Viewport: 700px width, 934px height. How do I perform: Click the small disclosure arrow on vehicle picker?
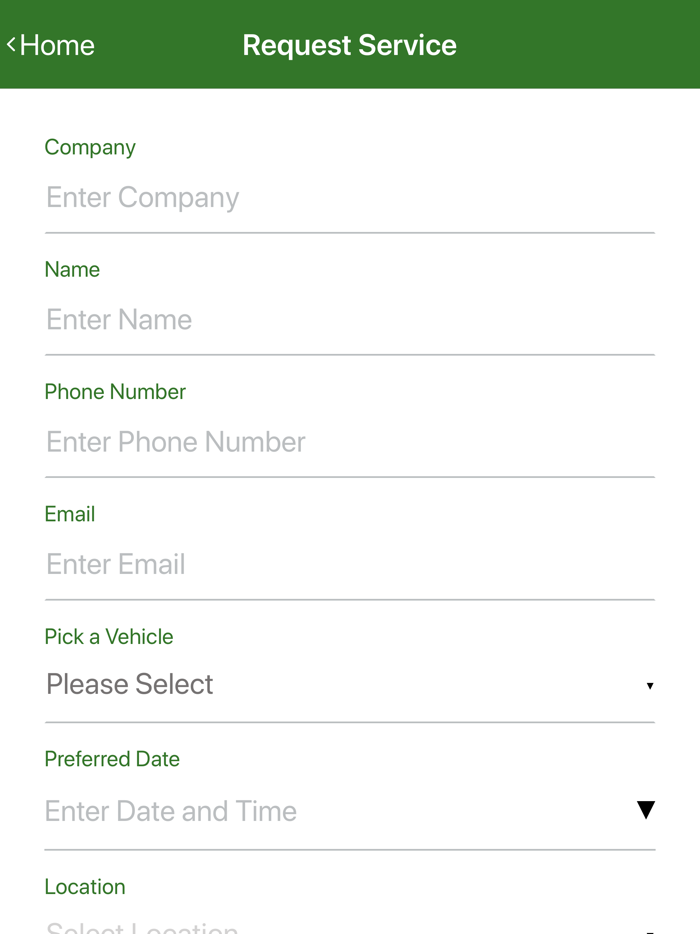click(x=650, y=686)
